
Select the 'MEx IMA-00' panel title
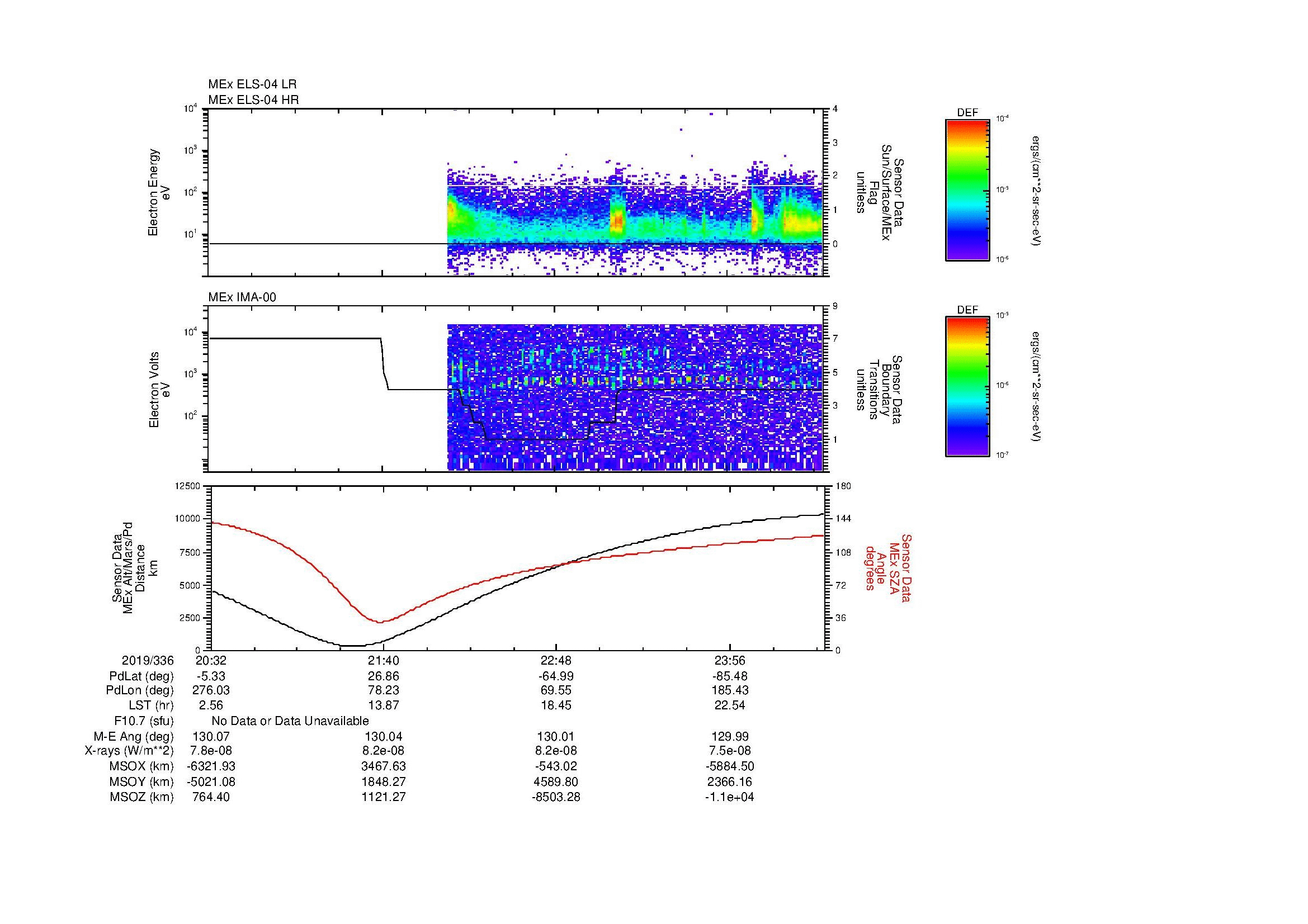point(242,297)
